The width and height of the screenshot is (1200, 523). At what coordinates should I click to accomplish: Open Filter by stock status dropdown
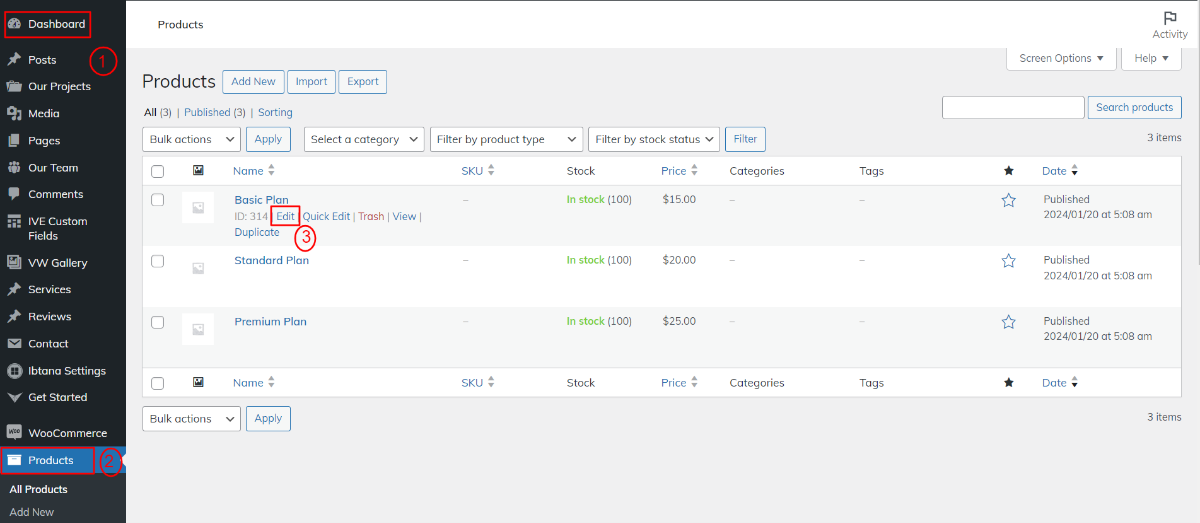(x=654, y=140)
